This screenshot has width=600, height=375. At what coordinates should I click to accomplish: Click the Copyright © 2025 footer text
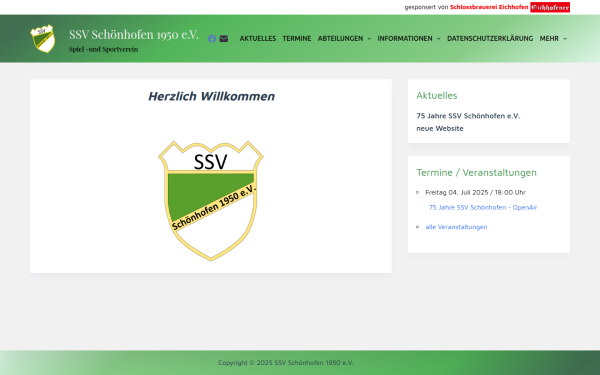(286, 363)
